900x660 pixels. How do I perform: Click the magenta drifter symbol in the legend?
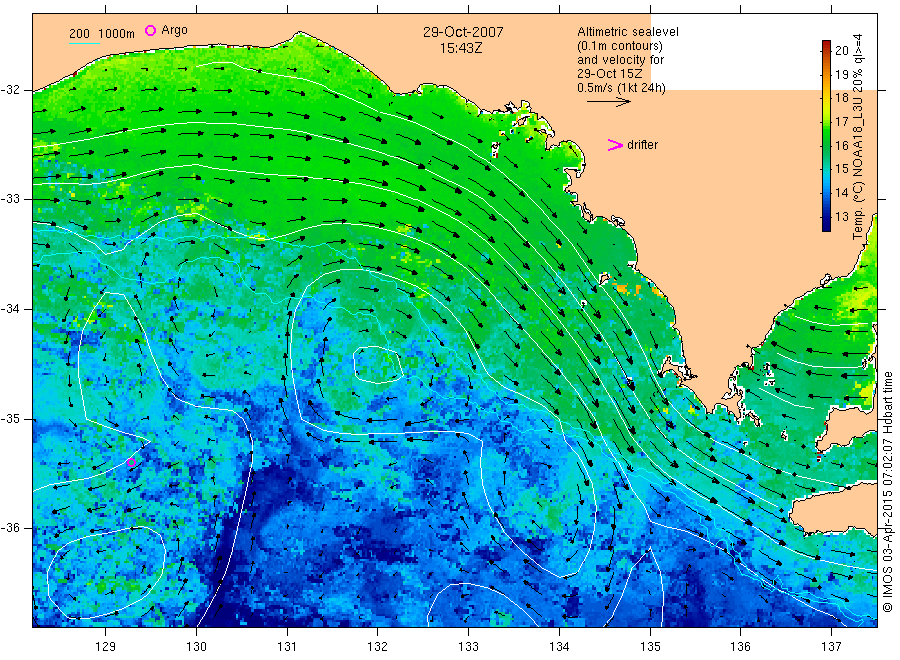[615, 145]
